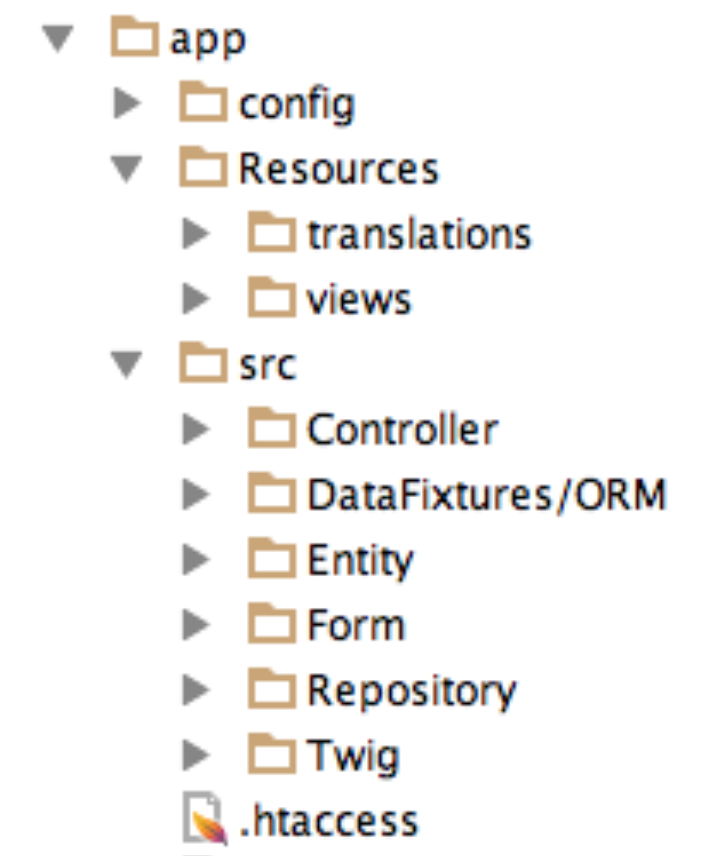The width and height of the screenshot is (722, 856).
Task: Click the src folder icon
Action: [203, 364]
